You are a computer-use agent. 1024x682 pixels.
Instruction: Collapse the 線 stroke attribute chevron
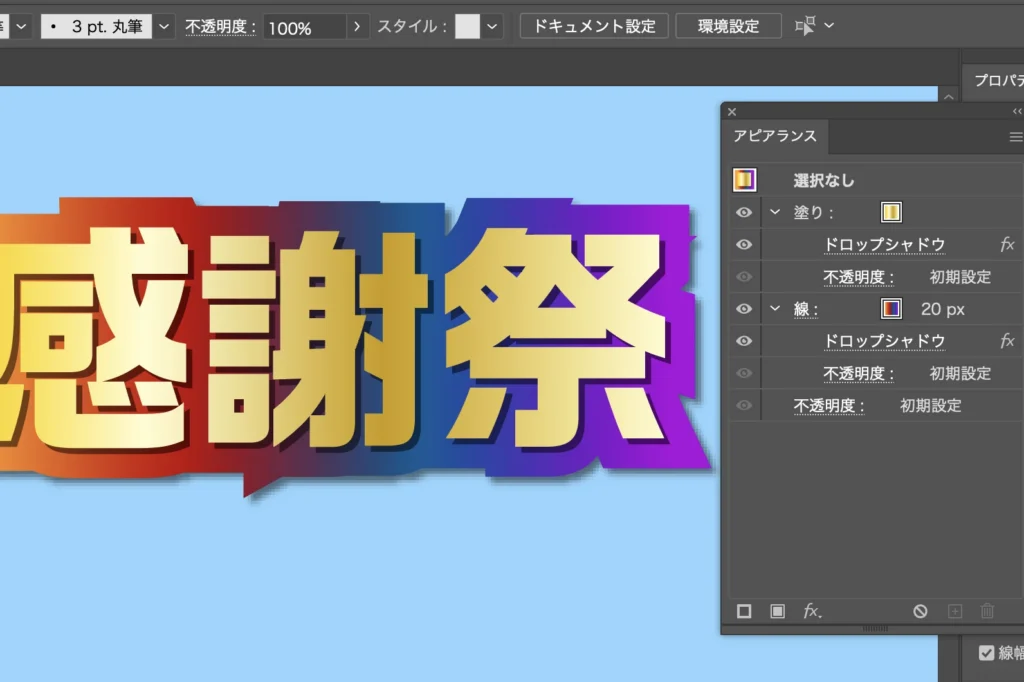775,309
